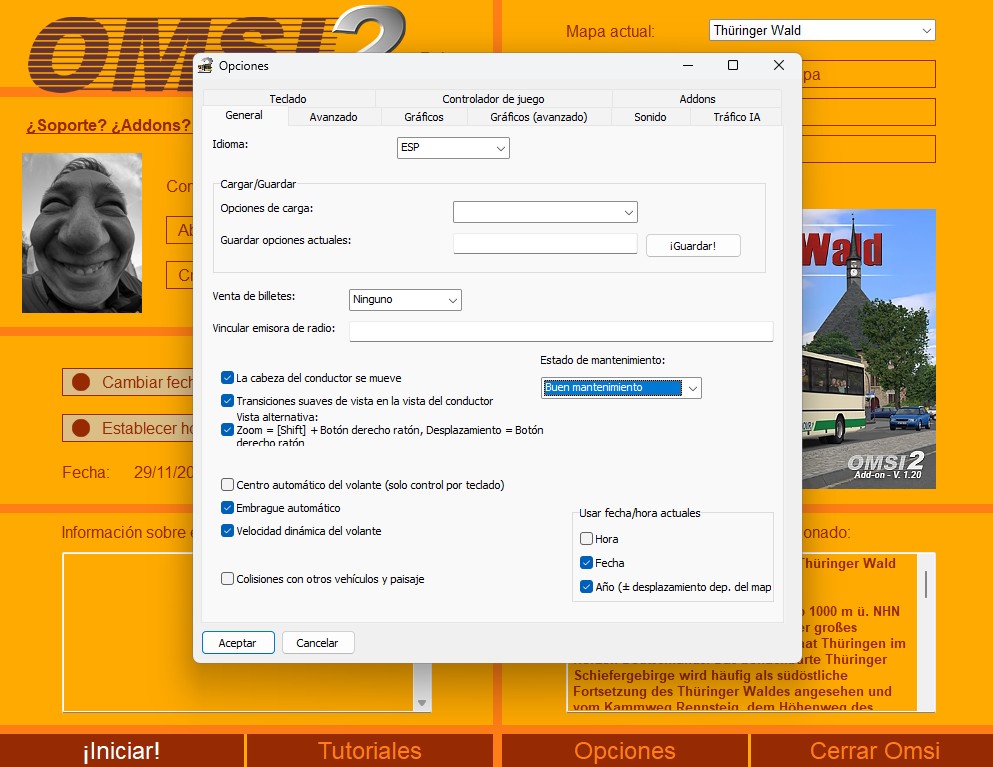Enable 'Colisiones con otros vehículos y paisaje'
993x767 pixels.
pyautogui.click(x=227, y=579)
